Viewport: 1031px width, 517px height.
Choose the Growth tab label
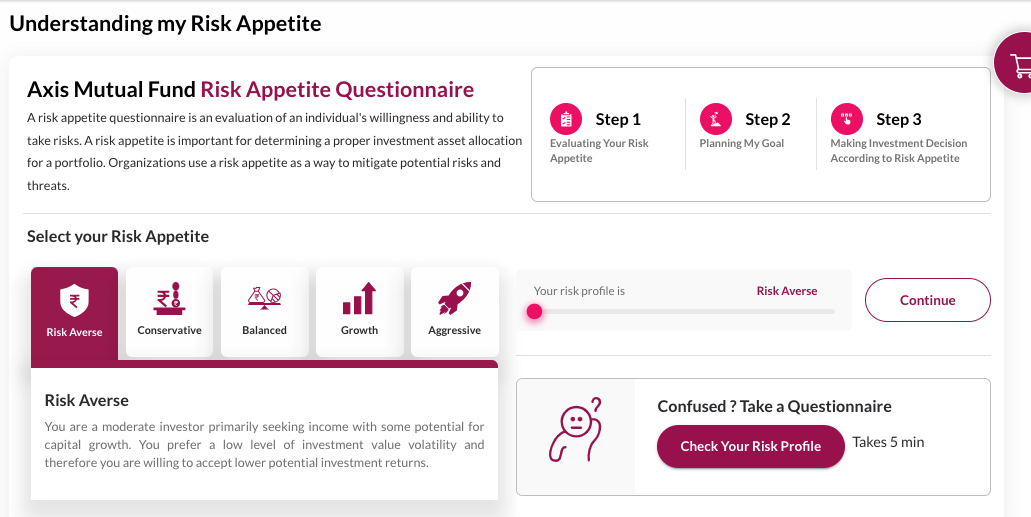point(359,330)
